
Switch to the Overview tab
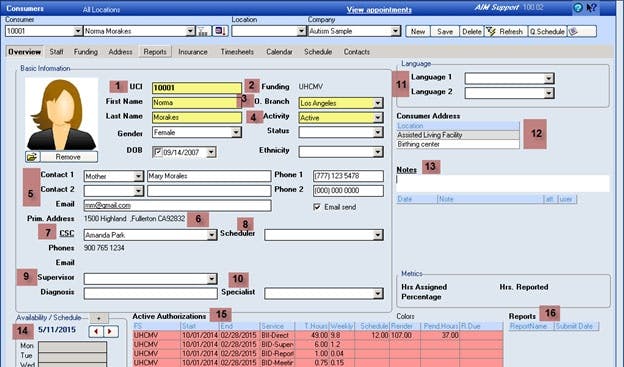pos(25,52)
